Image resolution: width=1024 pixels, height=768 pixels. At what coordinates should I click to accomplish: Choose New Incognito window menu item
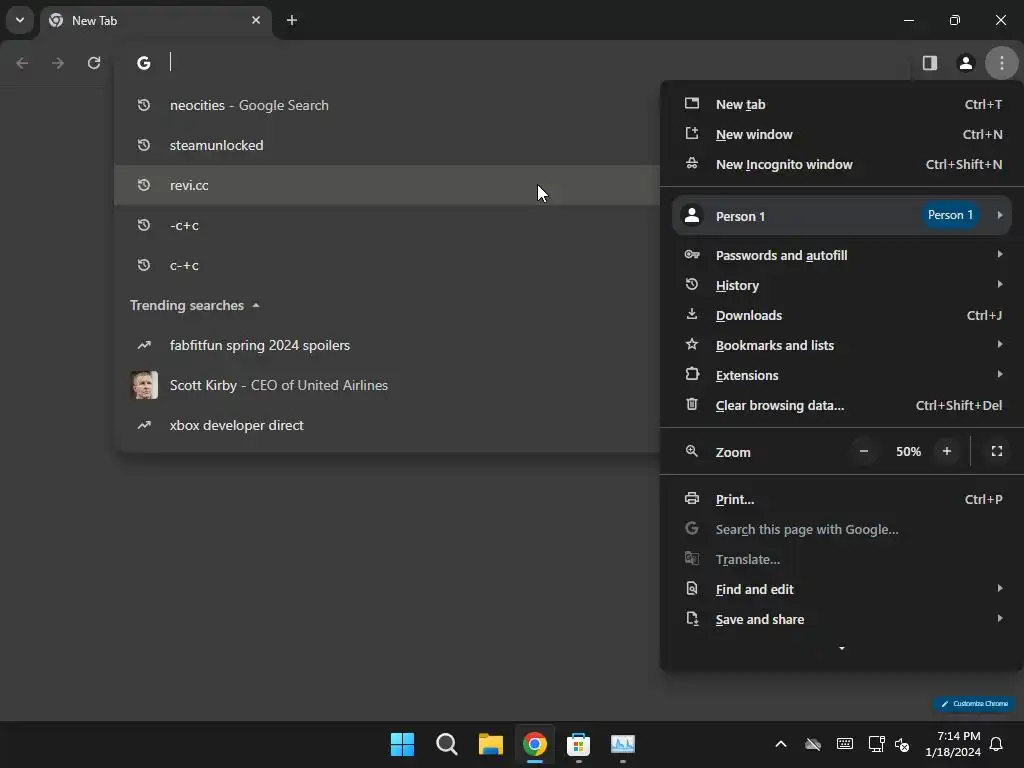click(x=842, y=164)
